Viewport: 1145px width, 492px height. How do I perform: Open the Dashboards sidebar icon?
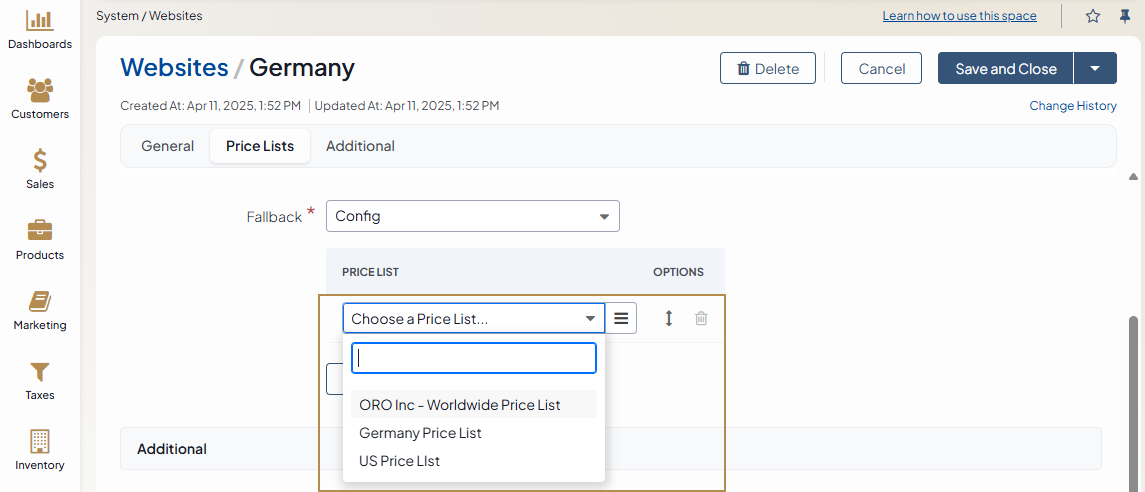tap(40, 20)
